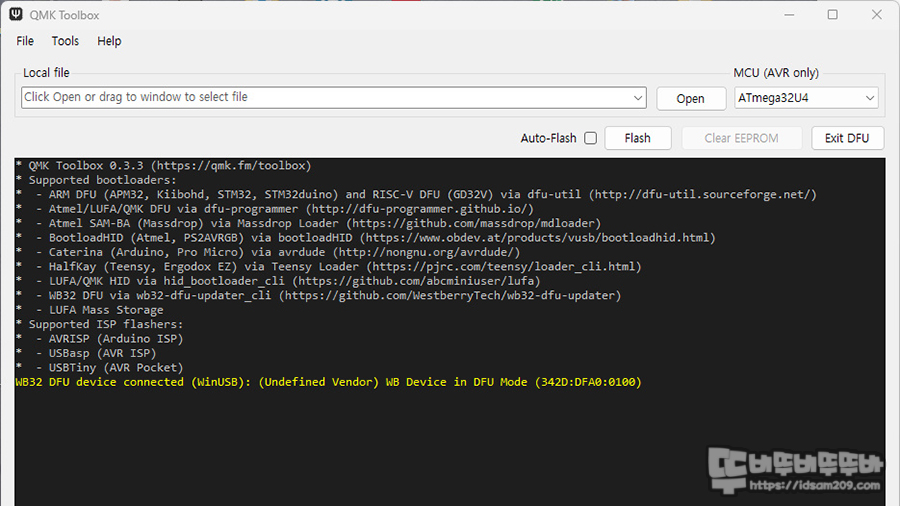
Task: Click the QMK Toolbox app icon
Action: [15, 14]
